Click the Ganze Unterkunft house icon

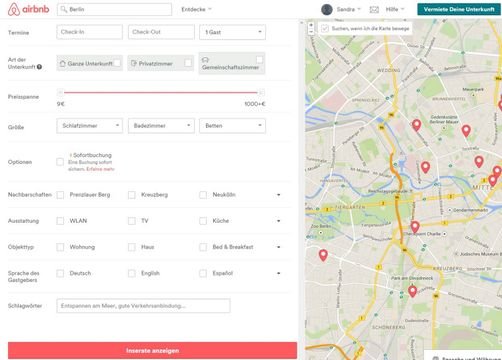tap(62, 63)
